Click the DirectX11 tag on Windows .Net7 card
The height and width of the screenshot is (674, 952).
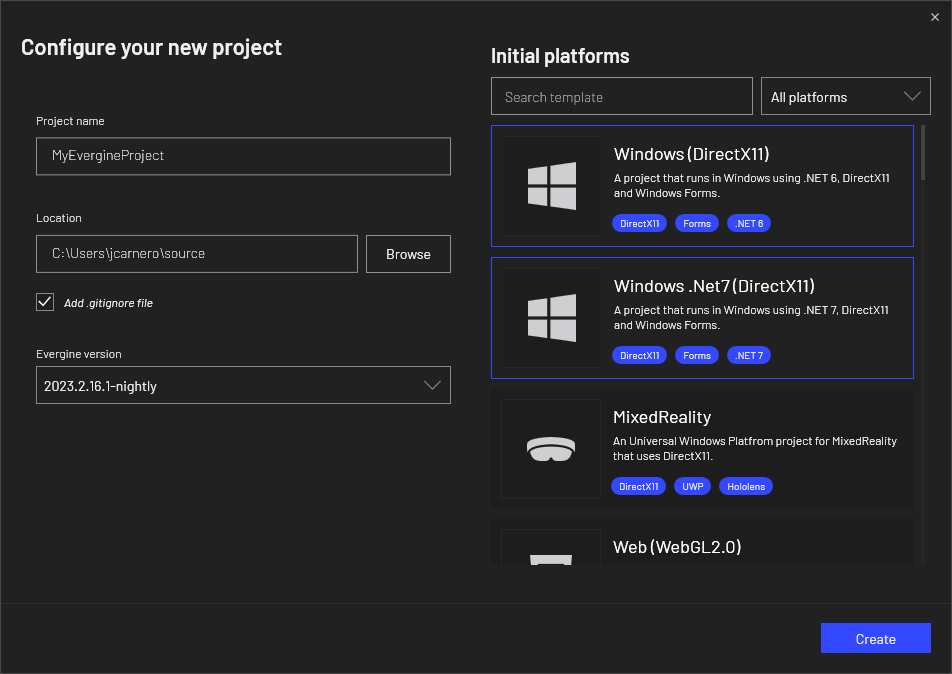(x=639, y=355)
